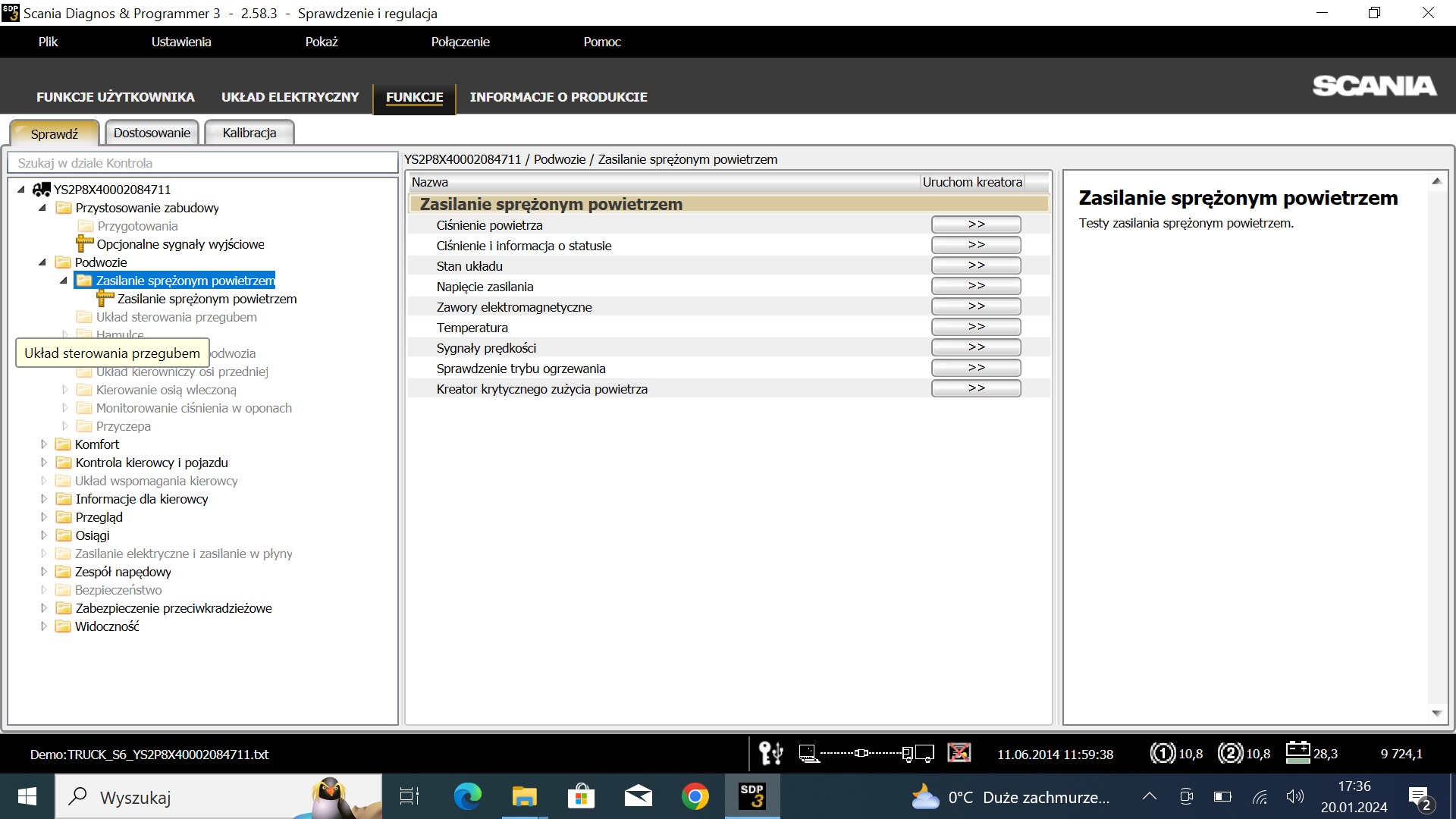Click the VCI connection status icon
The width and height of the screenshot is (1456, 819).
coord(866,753)
